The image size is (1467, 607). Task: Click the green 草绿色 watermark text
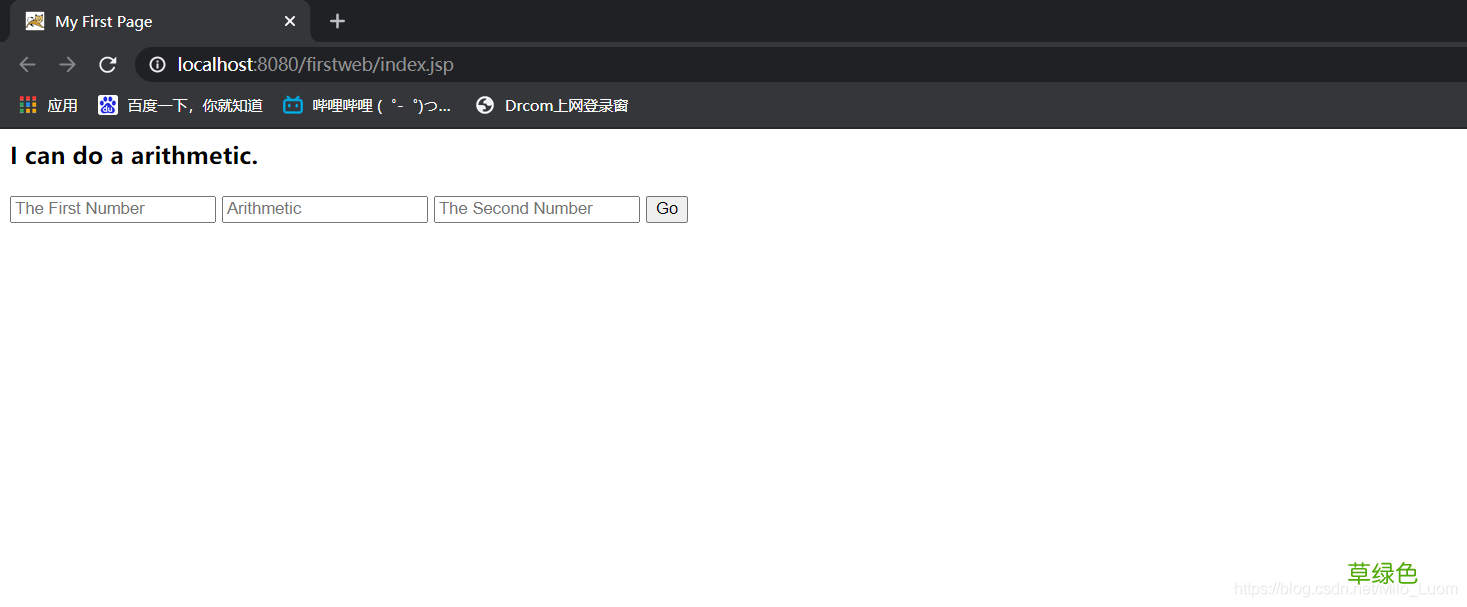pos(1382,573)
